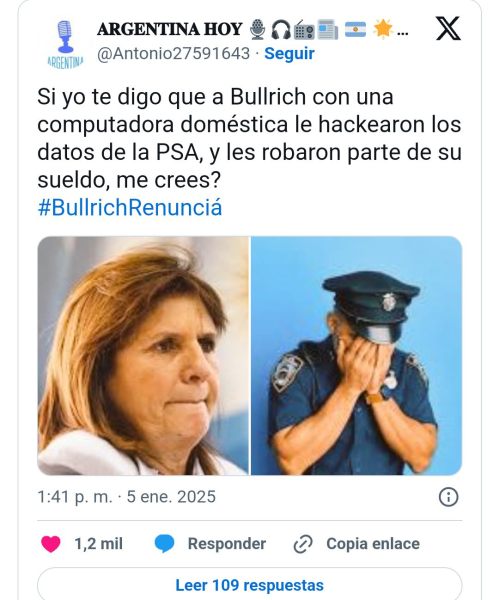The width and height of the screenshot is (499, 600).
Task: Click the ARGENTINA HOY profile avatar
Action: (65, 44)
